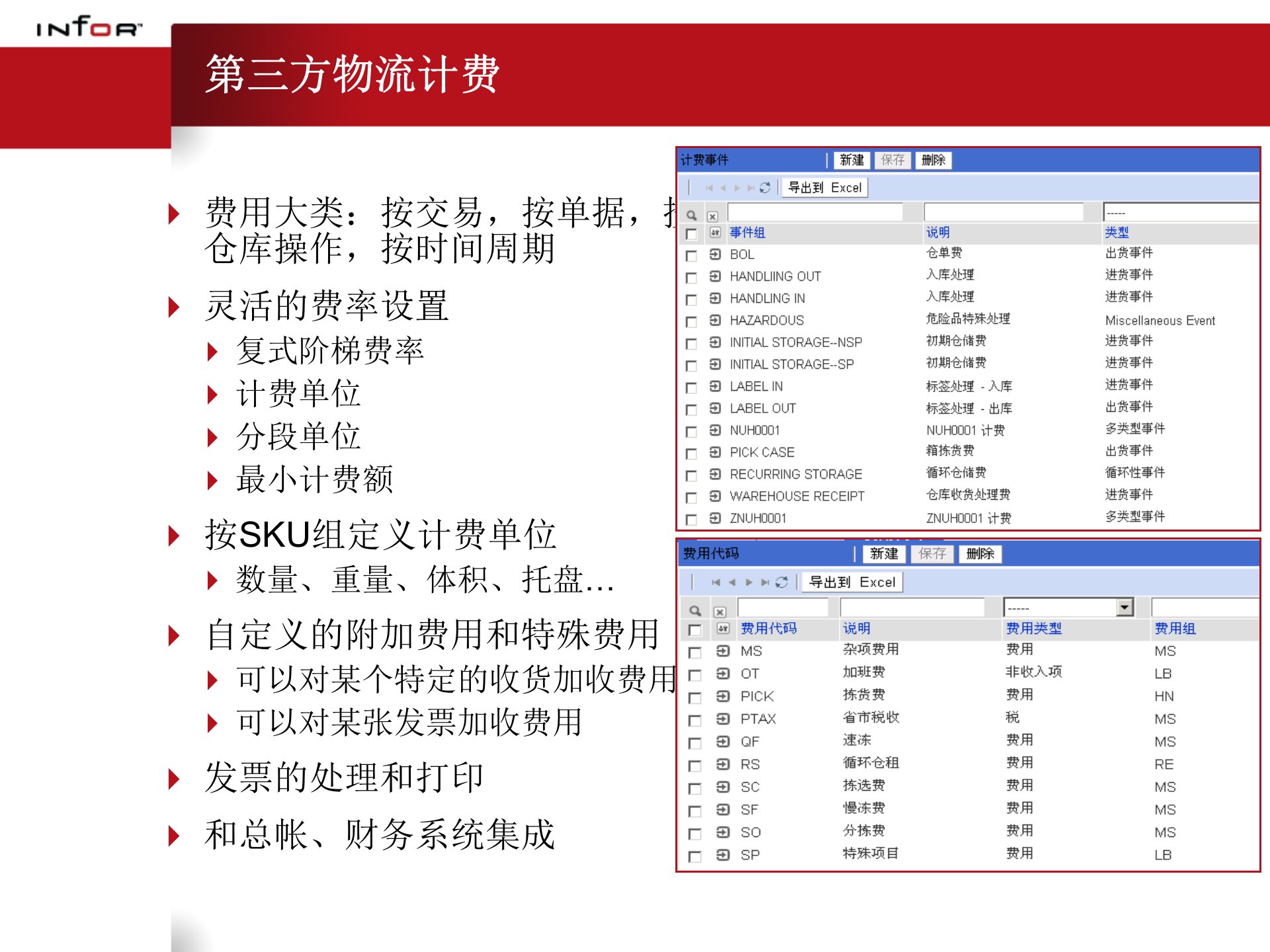
Task: Click the last-page arrow in 费用代码 pager
Action: (765, 582)
